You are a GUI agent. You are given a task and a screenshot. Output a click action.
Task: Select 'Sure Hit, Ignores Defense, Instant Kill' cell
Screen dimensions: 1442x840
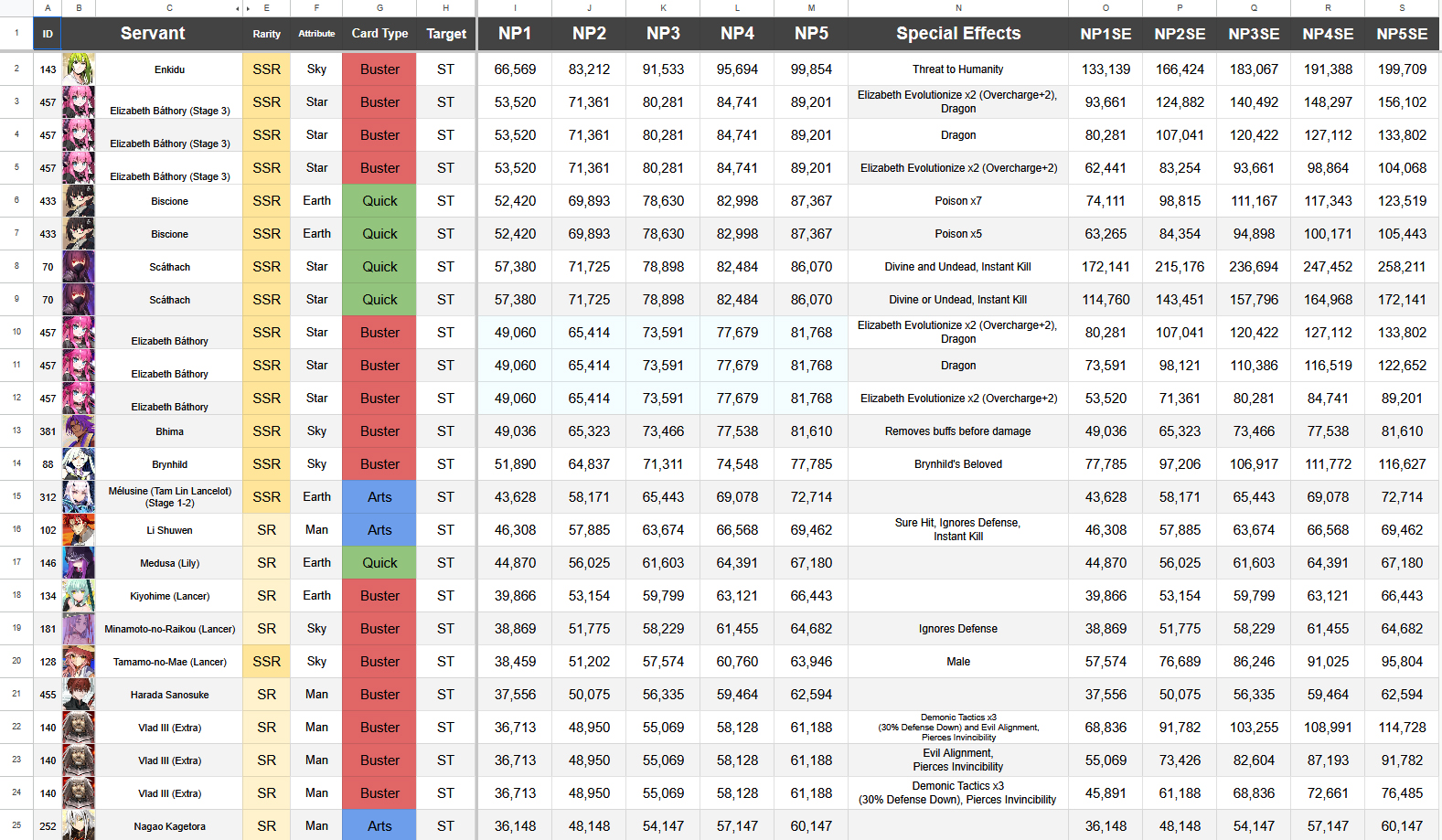point(958,530)
